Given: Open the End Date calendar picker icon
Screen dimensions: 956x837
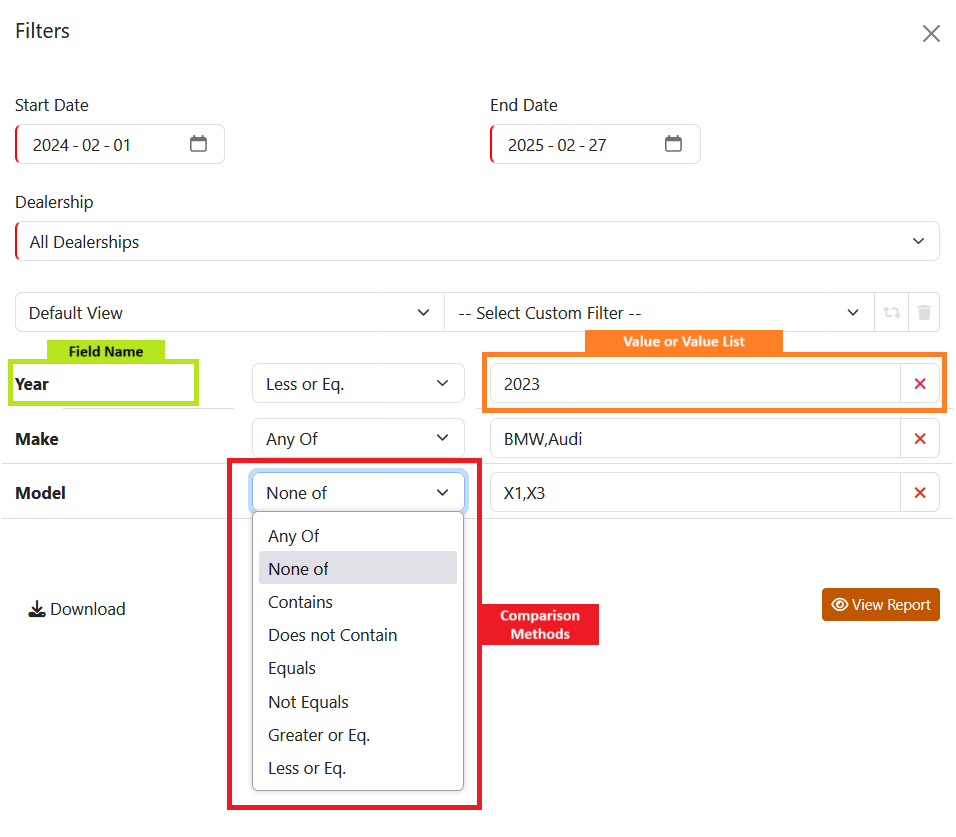Looking at the screenshot, I should 673,144.
